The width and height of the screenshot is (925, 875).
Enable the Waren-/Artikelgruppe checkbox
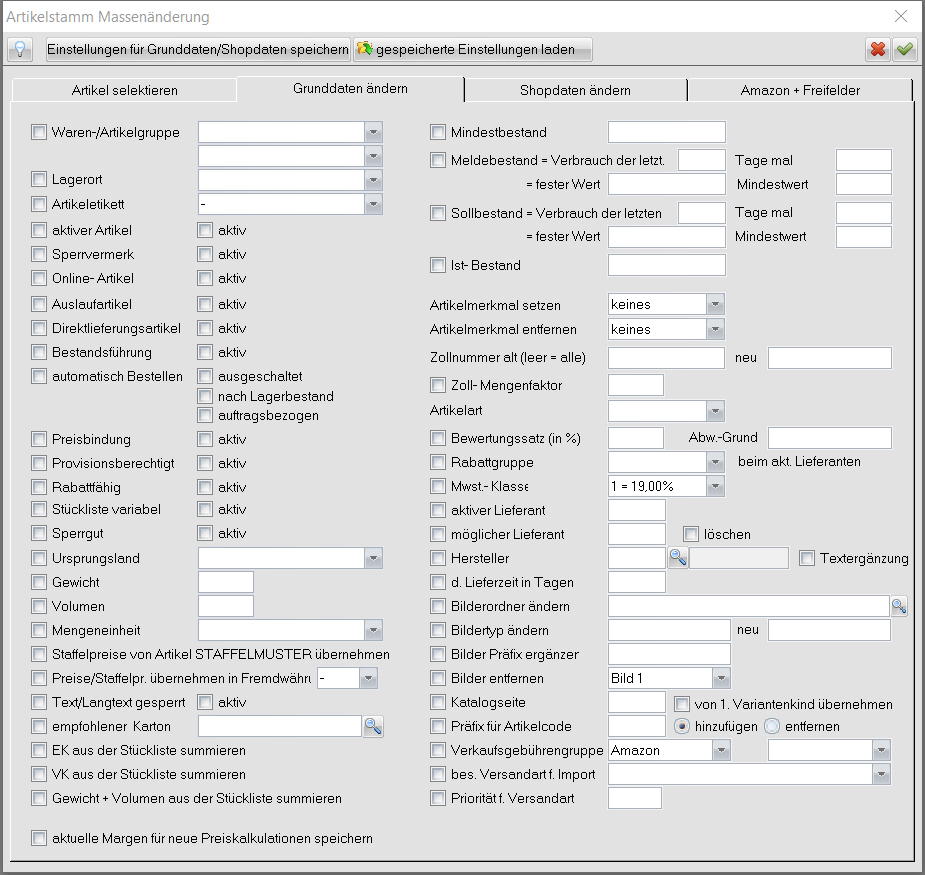[39, 132]
